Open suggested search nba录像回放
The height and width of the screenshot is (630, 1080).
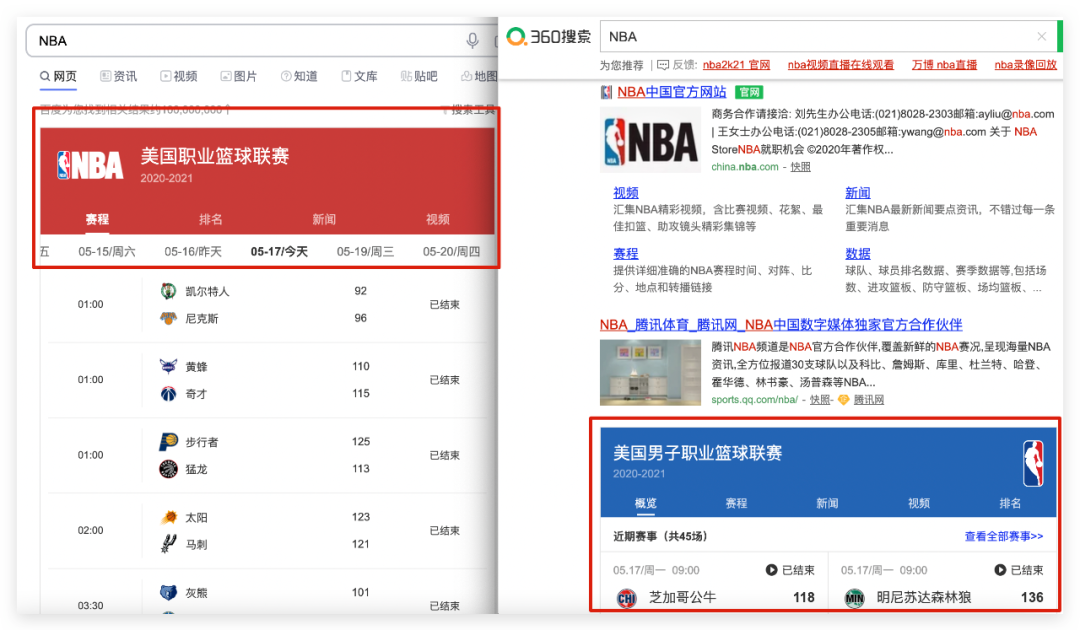[1026, 65]
